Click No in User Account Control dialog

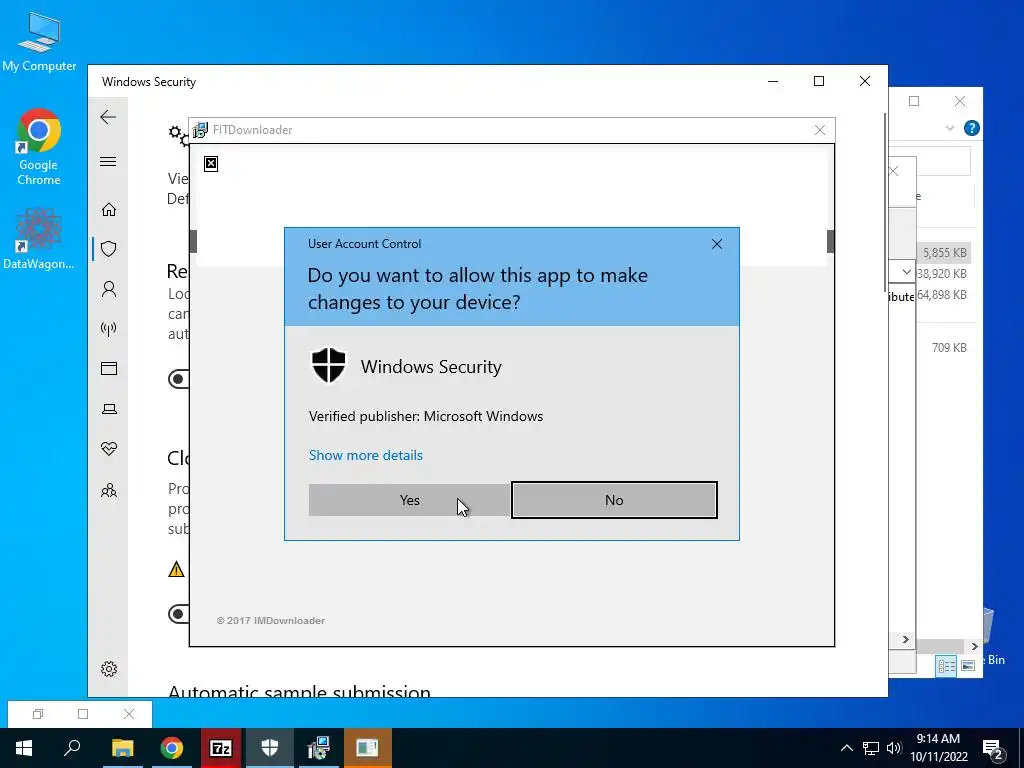click(614, 500)
